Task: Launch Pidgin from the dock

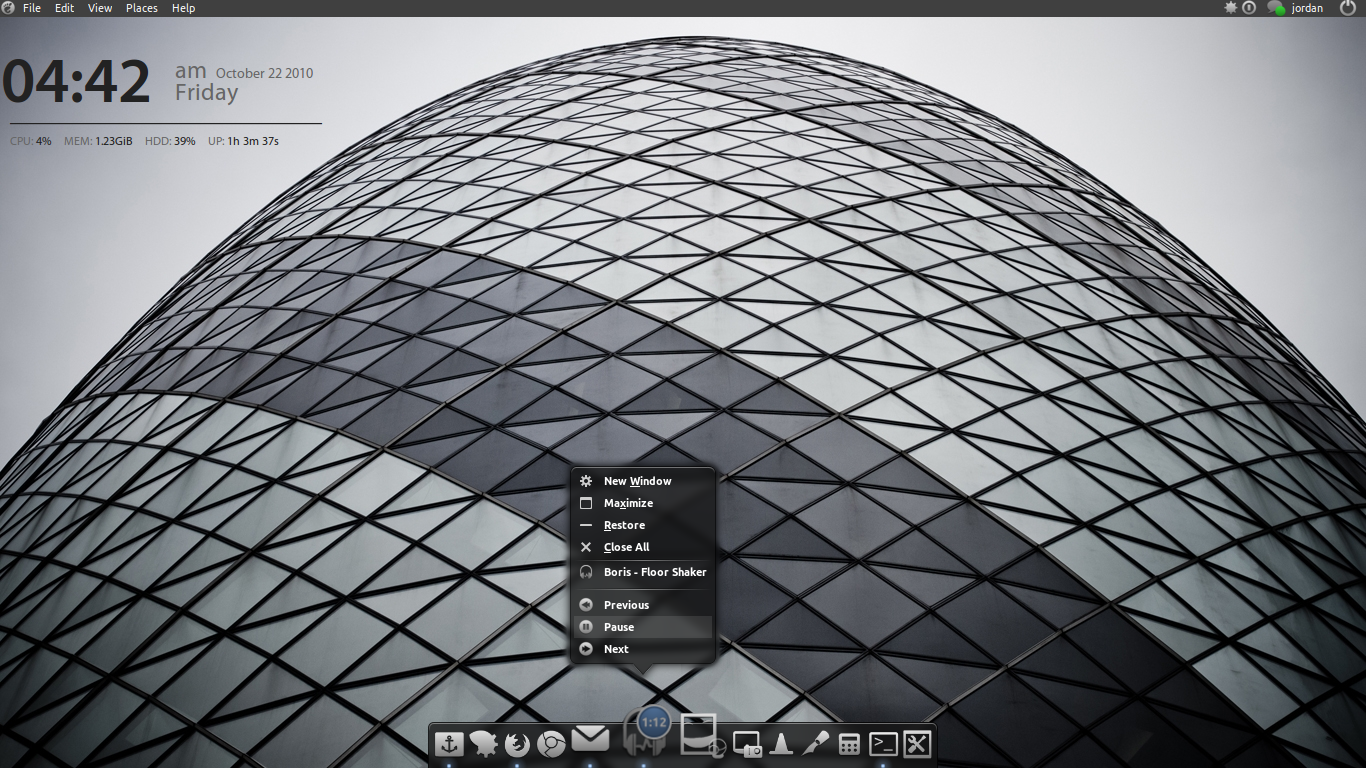Action: point(483,743)
